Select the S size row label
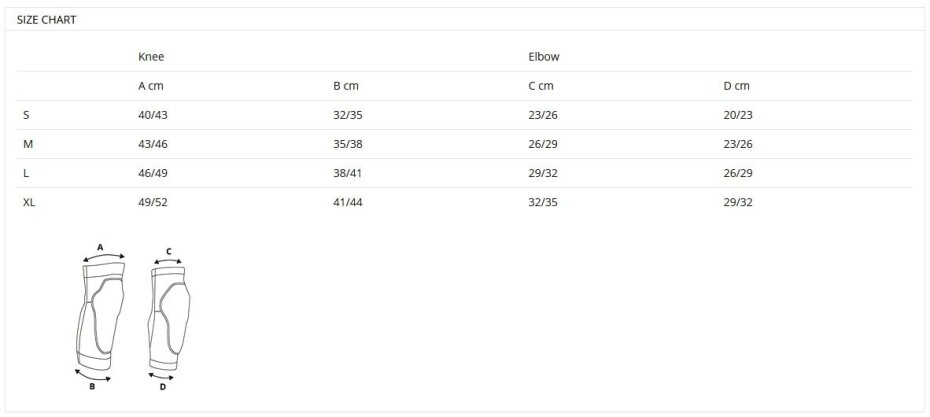 coord(26,115)
